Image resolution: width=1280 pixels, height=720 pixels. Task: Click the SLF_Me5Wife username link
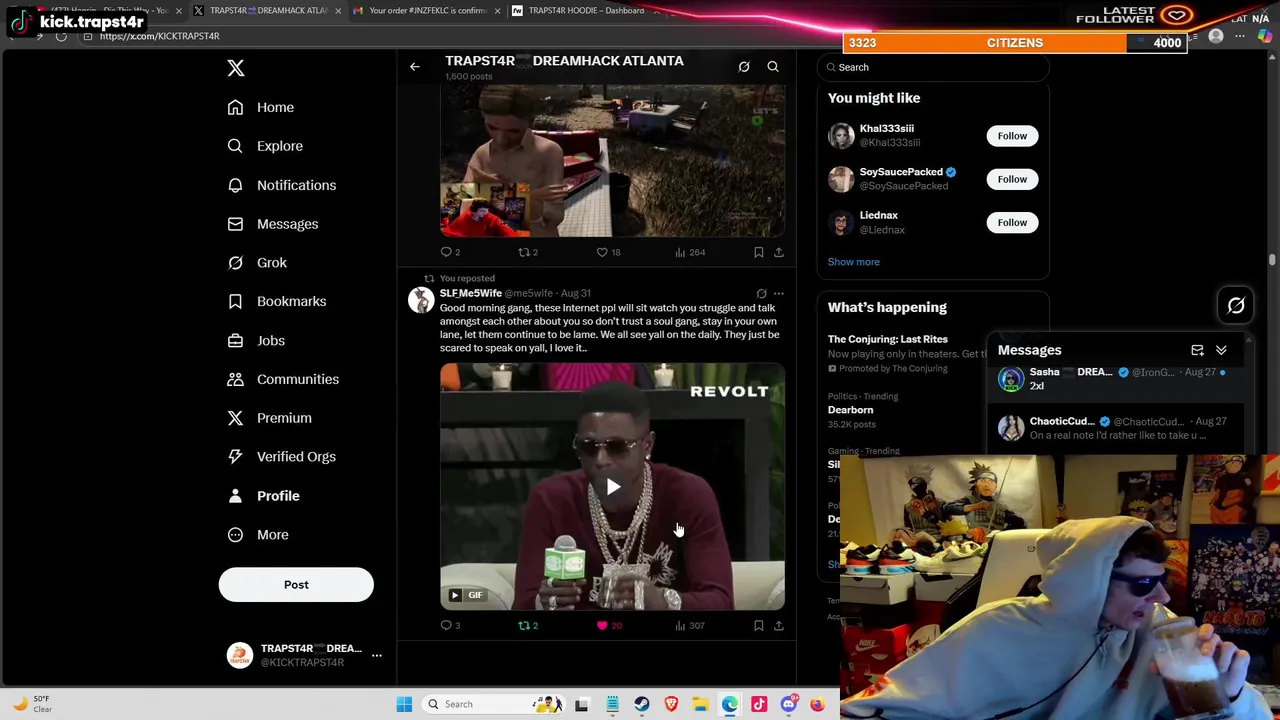[470, 293]
